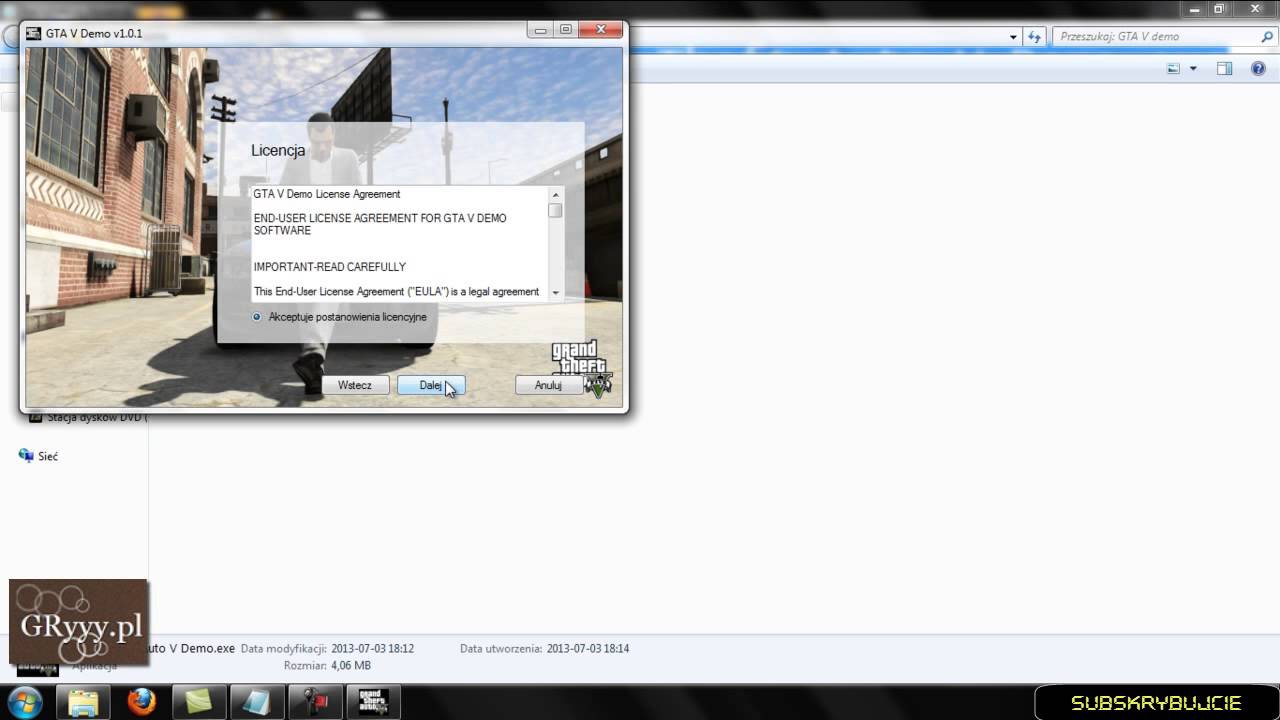1280x720 pixels.
Task: Click "Data utworzenia" value 2013-07-03 18:14
Action: (x=588, y=649)
